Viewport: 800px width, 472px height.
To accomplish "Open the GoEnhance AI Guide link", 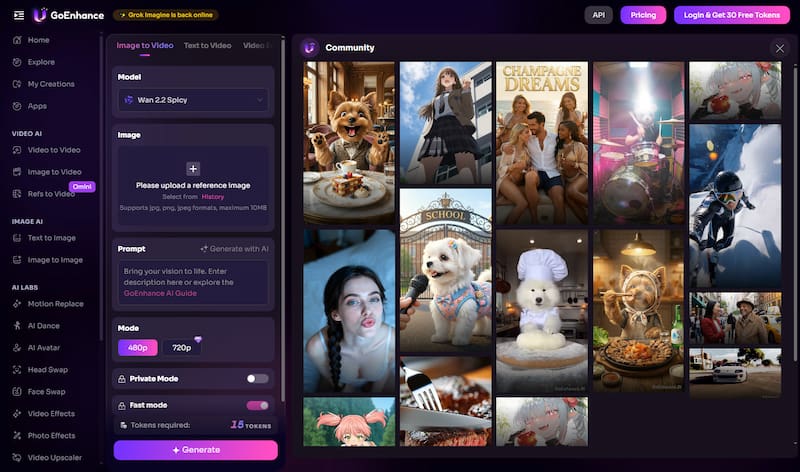I will [x=160, y=293].
